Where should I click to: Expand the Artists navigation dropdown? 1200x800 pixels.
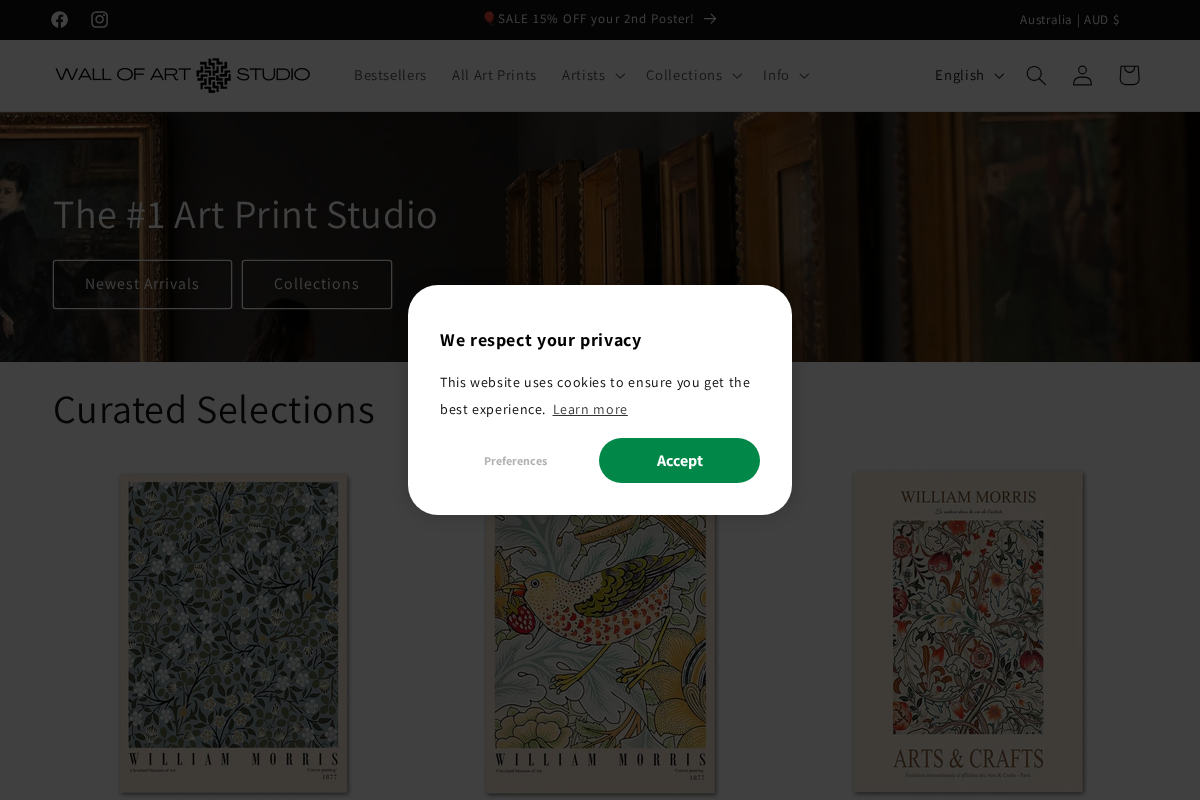(x=592, y=75)
